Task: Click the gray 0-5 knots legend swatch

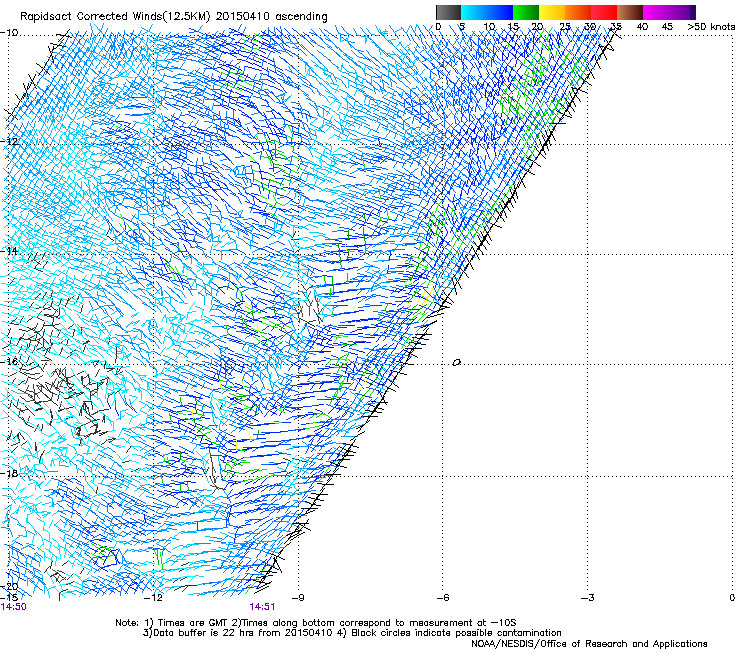Action: [448, 12]
